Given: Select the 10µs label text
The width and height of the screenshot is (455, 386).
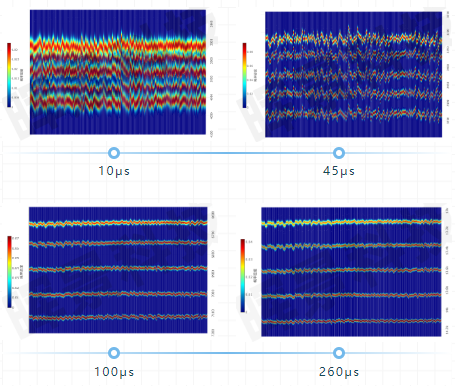Looking at the screenshot, I should (114, 171).
